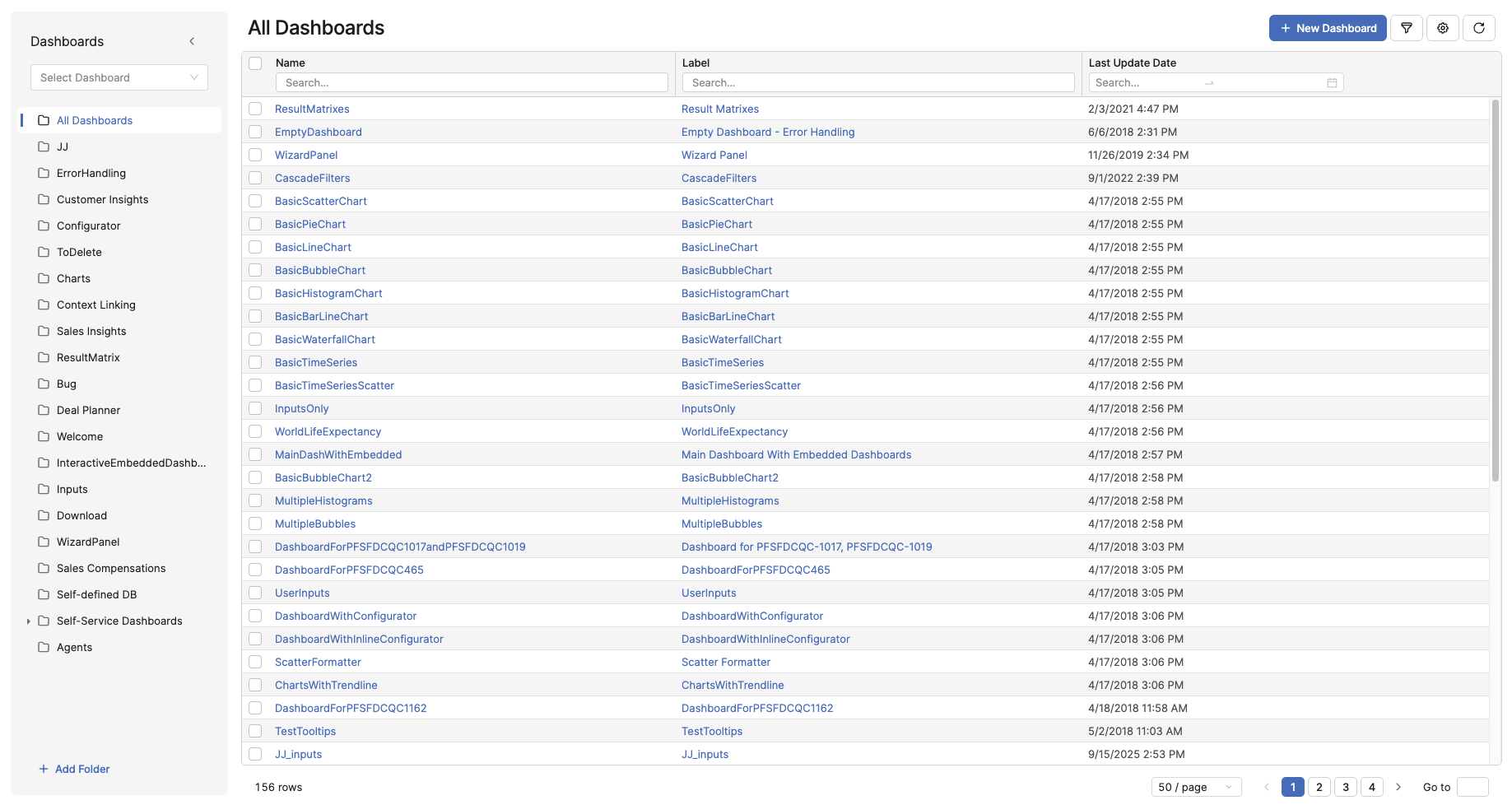
Task: Click the filter funnel icon
Action: [1407, 28]
